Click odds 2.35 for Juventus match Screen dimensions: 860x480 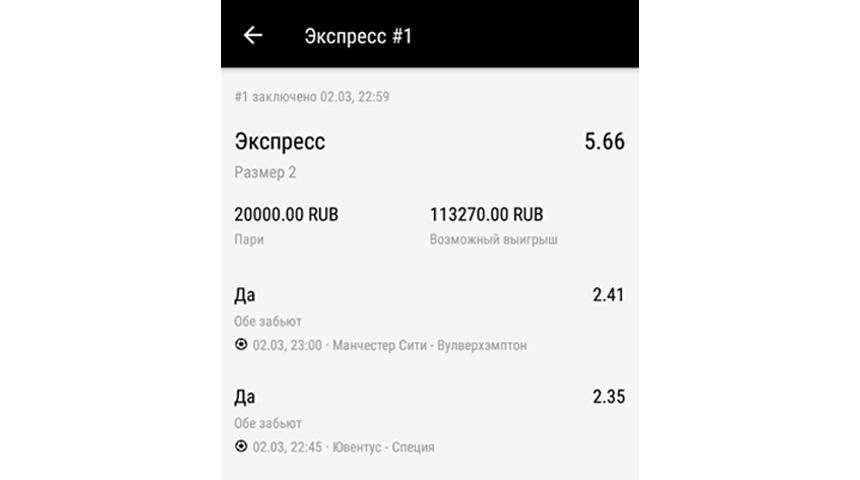(608, 397)
